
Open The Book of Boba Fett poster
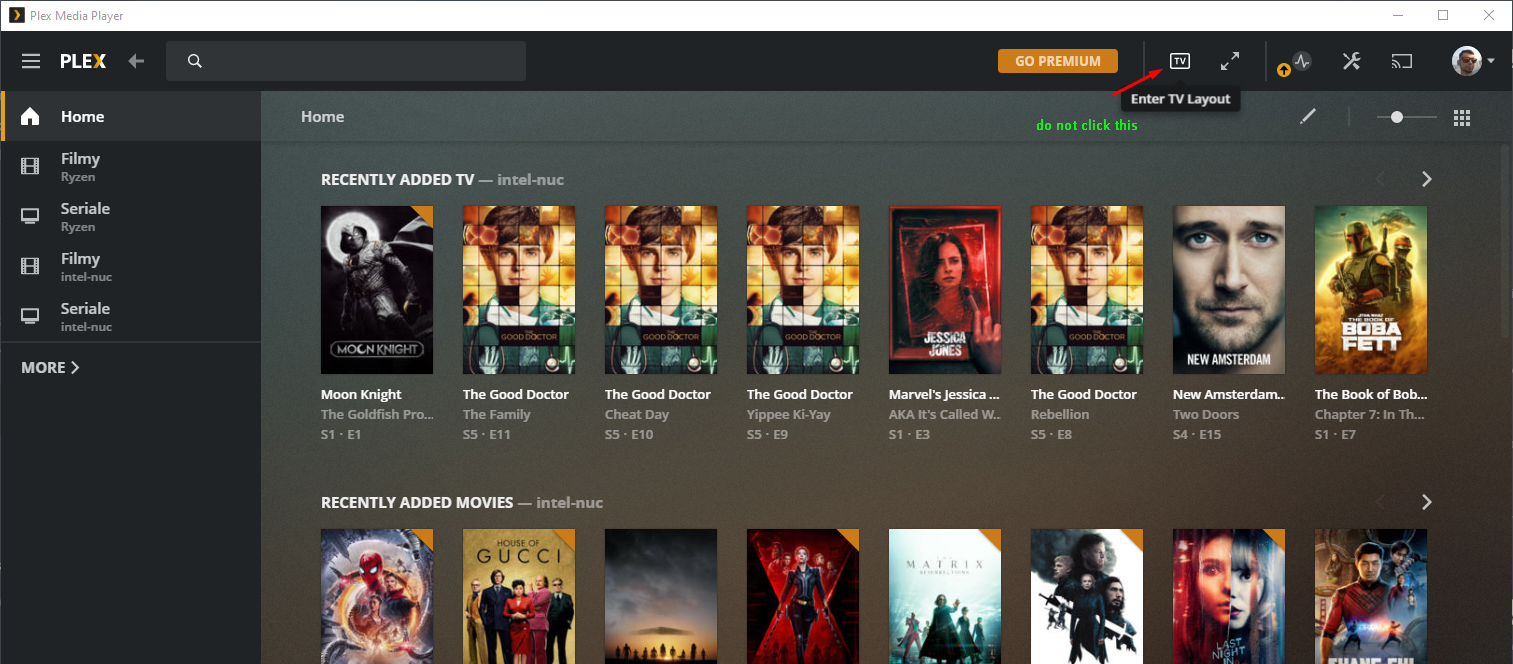1371,290
